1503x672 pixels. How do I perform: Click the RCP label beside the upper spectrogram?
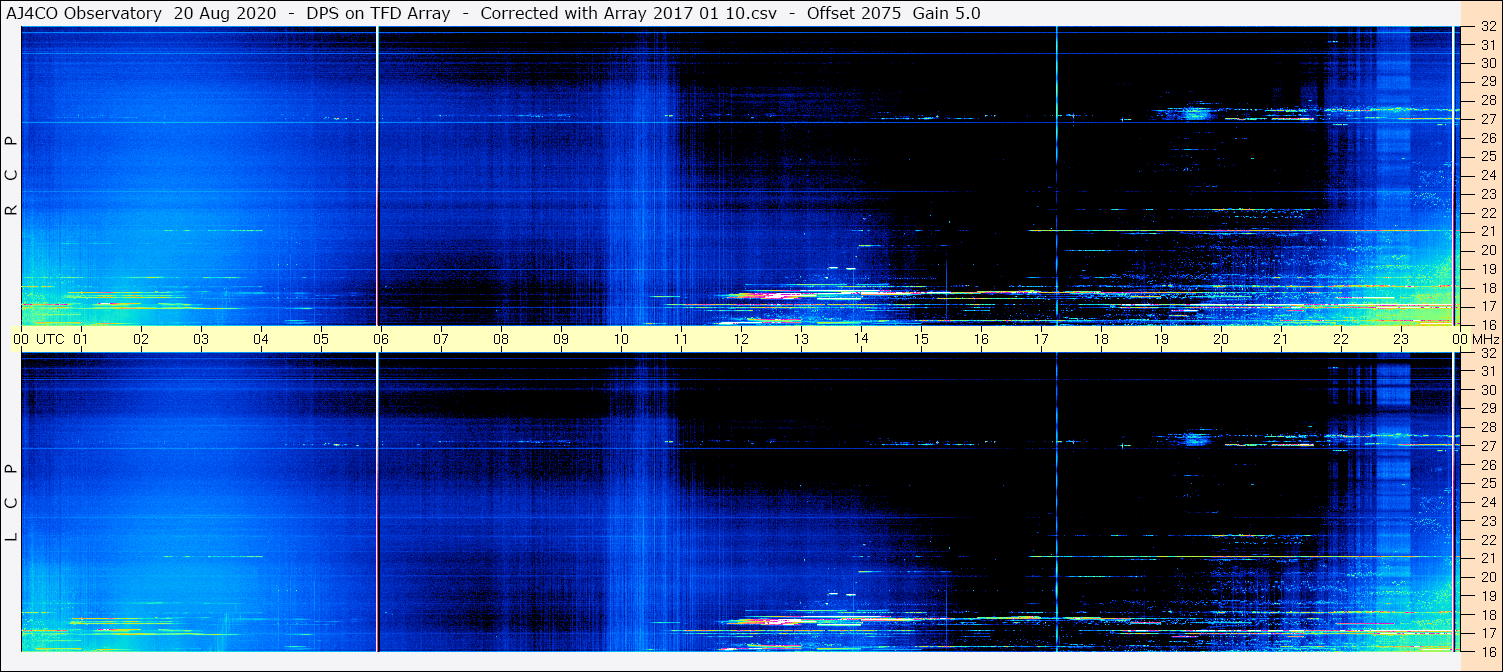[12, 176]
